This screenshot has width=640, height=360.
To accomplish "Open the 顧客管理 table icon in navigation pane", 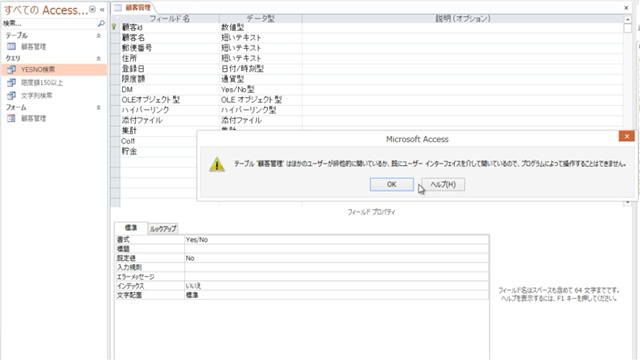I will click(x=11, y=47).
